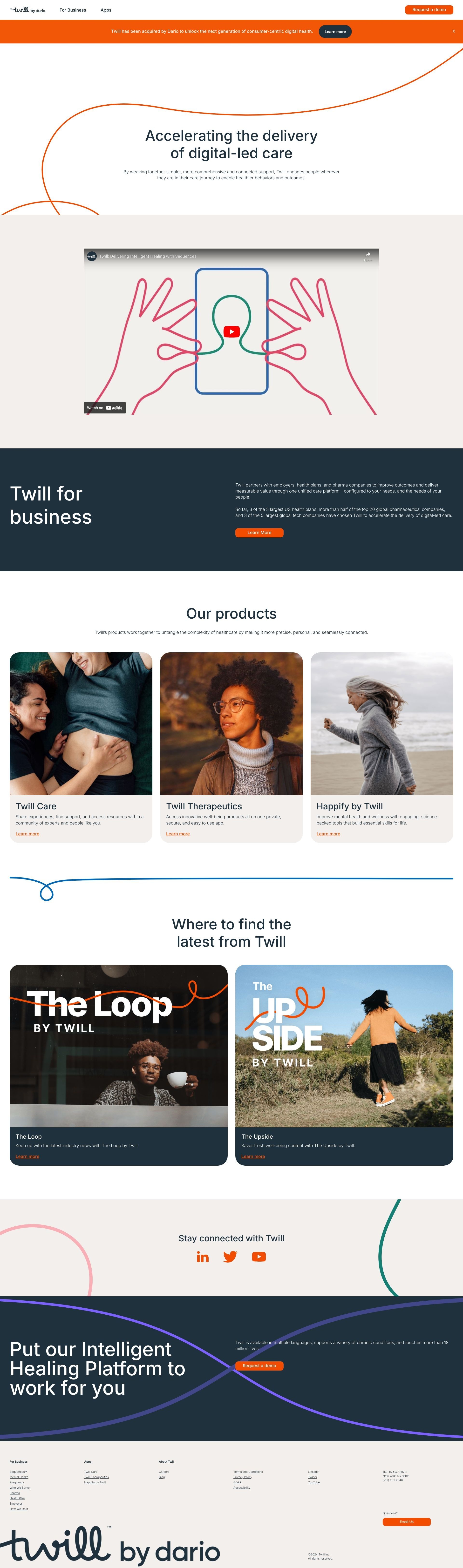Open Learn more under Happify by Twill
The height and width of the screenshot is (1568, 463).
point(328,834)
